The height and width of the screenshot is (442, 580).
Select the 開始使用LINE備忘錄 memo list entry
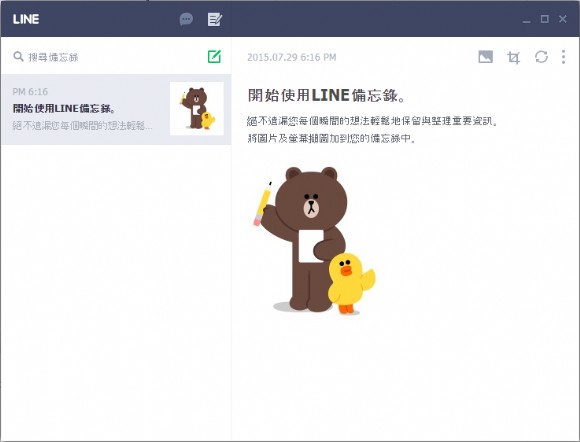pos(116,109)
